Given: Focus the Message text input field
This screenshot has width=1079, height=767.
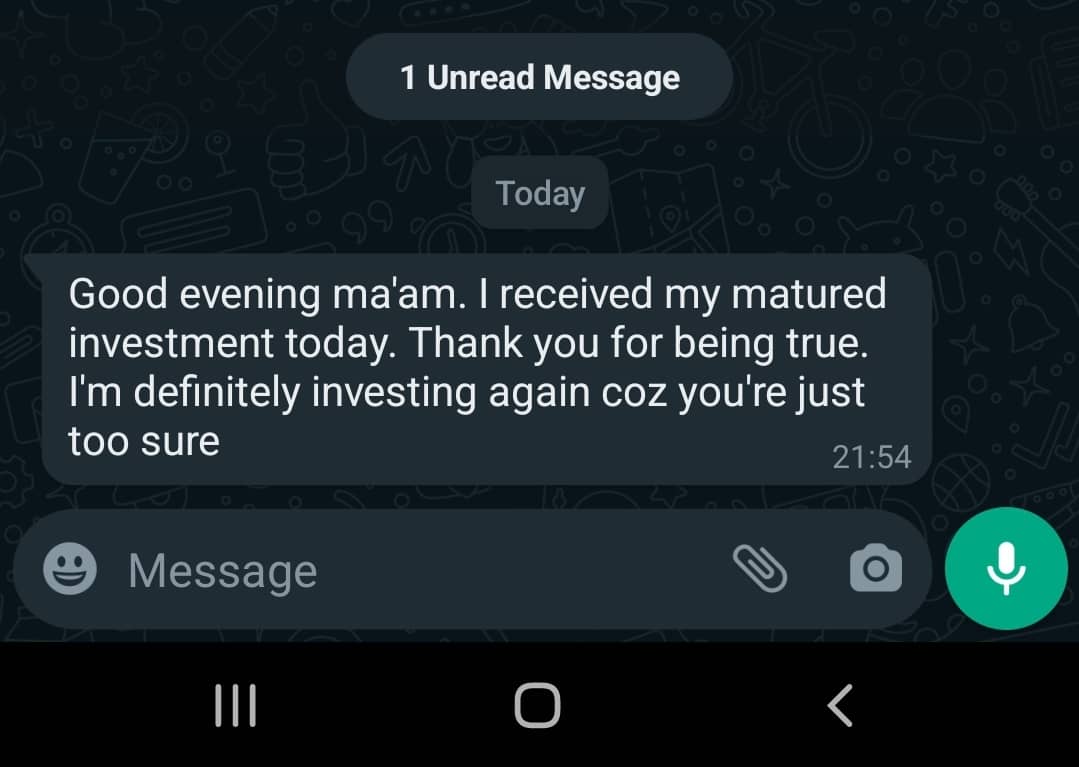Looking at the screenshot, I should tap(400, 571).
